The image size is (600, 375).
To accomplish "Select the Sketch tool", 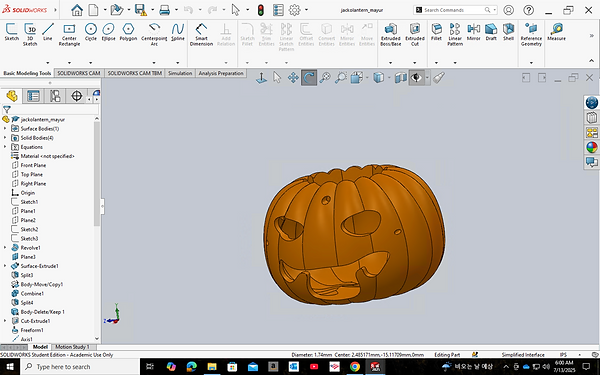I will (11, 31).
